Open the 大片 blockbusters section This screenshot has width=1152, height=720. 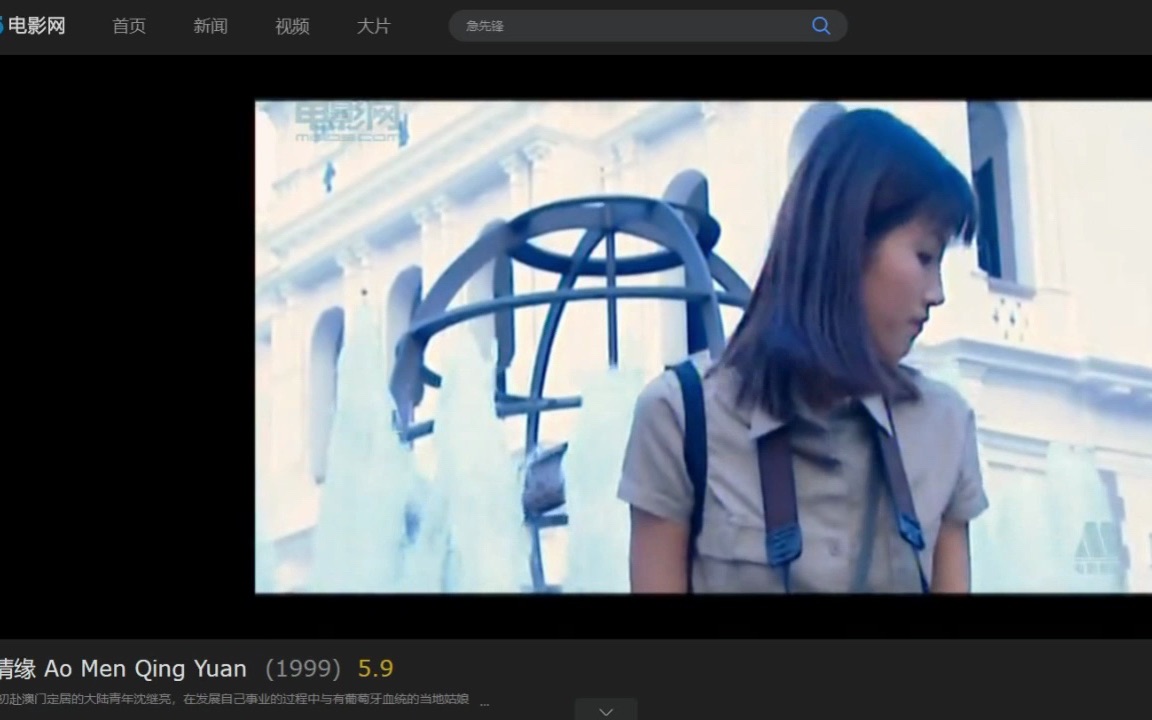[373, 26]
